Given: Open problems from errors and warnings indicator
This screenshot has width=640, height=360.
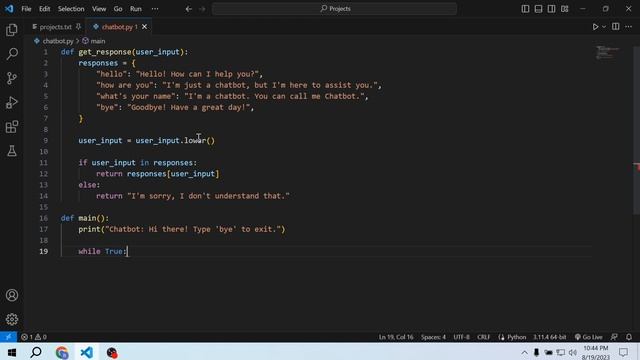Looking at the screenshot, I should tap(34, 337).
